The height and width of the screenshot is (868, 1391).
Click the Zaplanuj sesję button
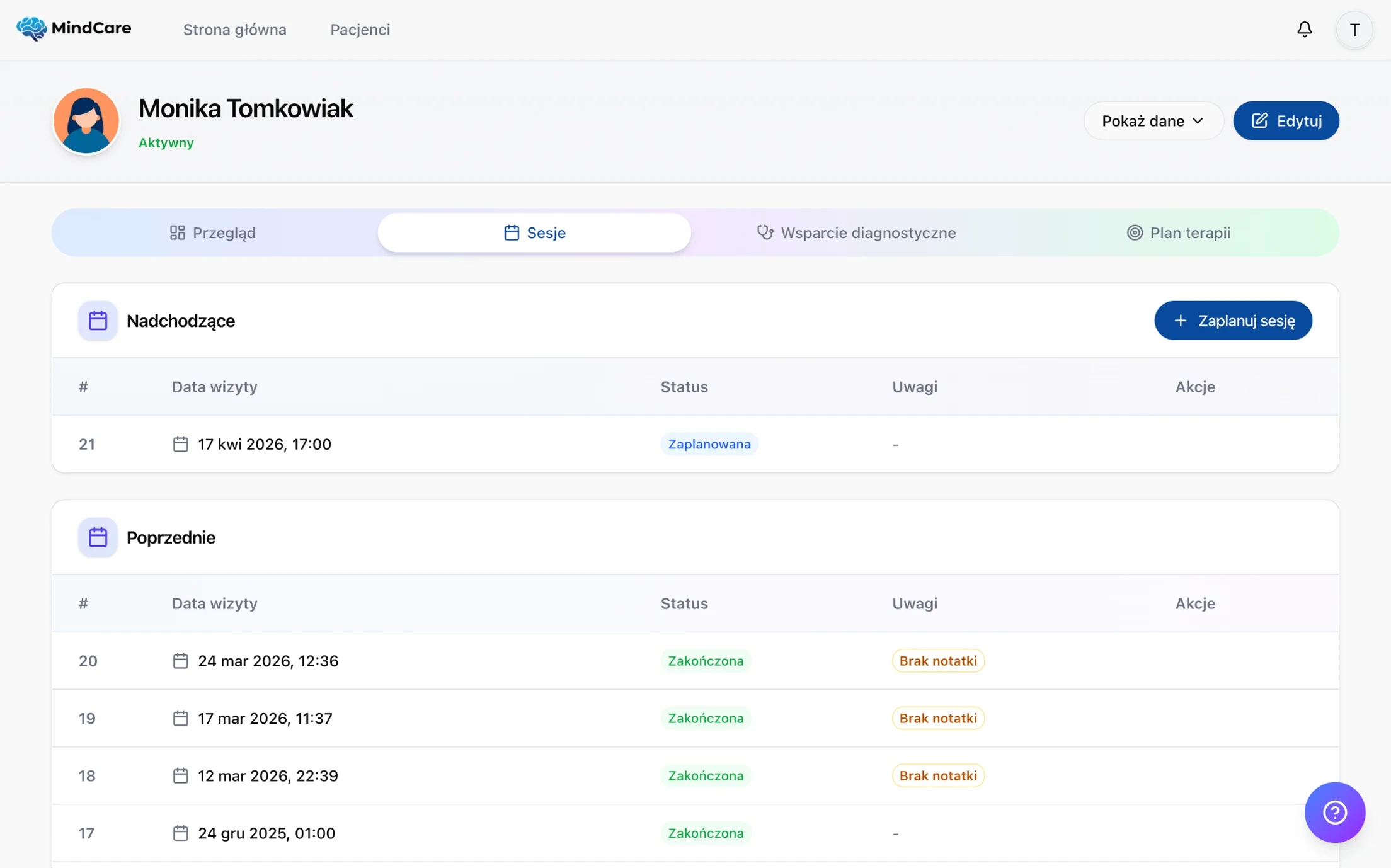click(x=1233, y=321)
